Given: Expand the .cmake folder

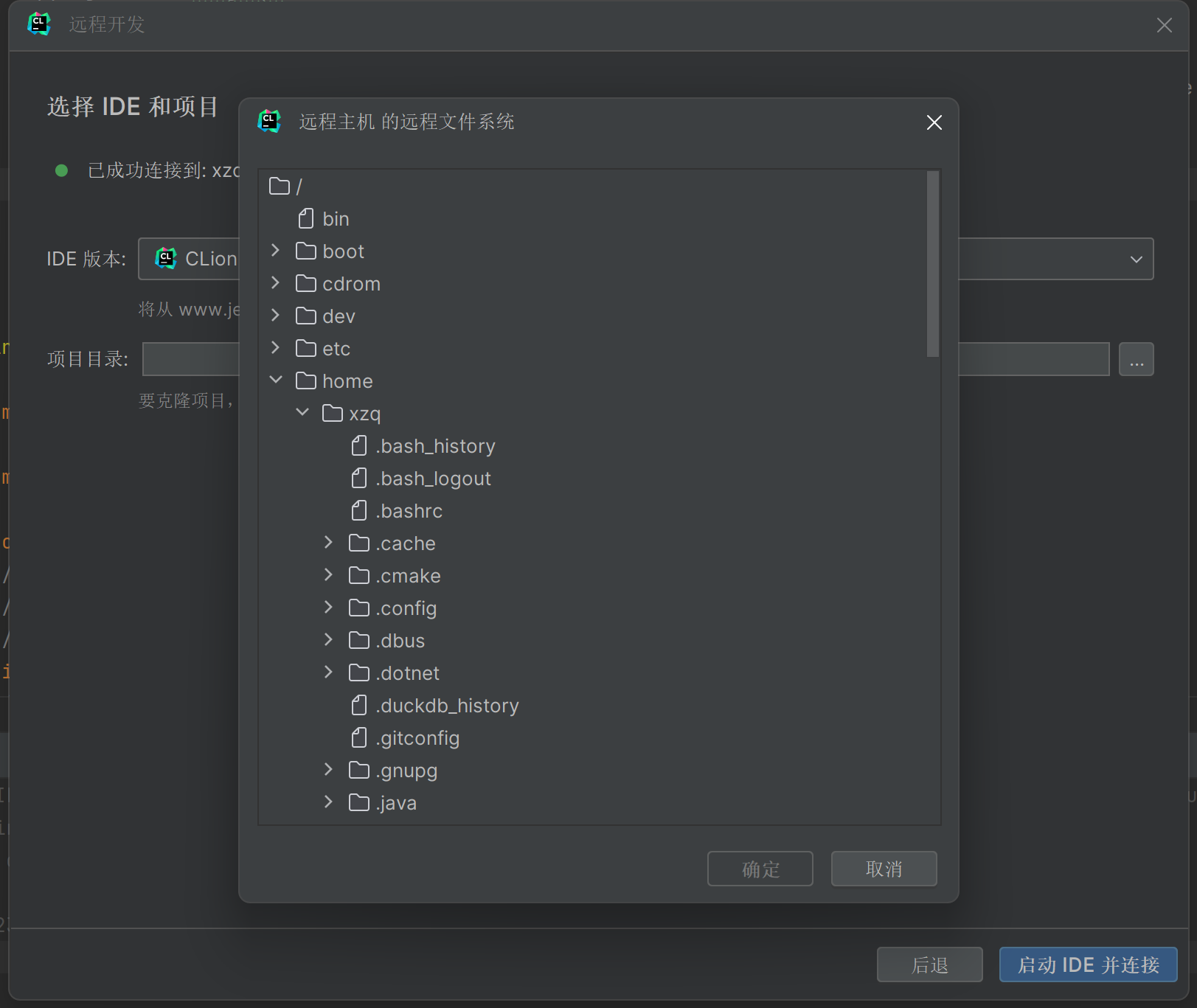Looking at the screenshot, I should tap(328, 575).
